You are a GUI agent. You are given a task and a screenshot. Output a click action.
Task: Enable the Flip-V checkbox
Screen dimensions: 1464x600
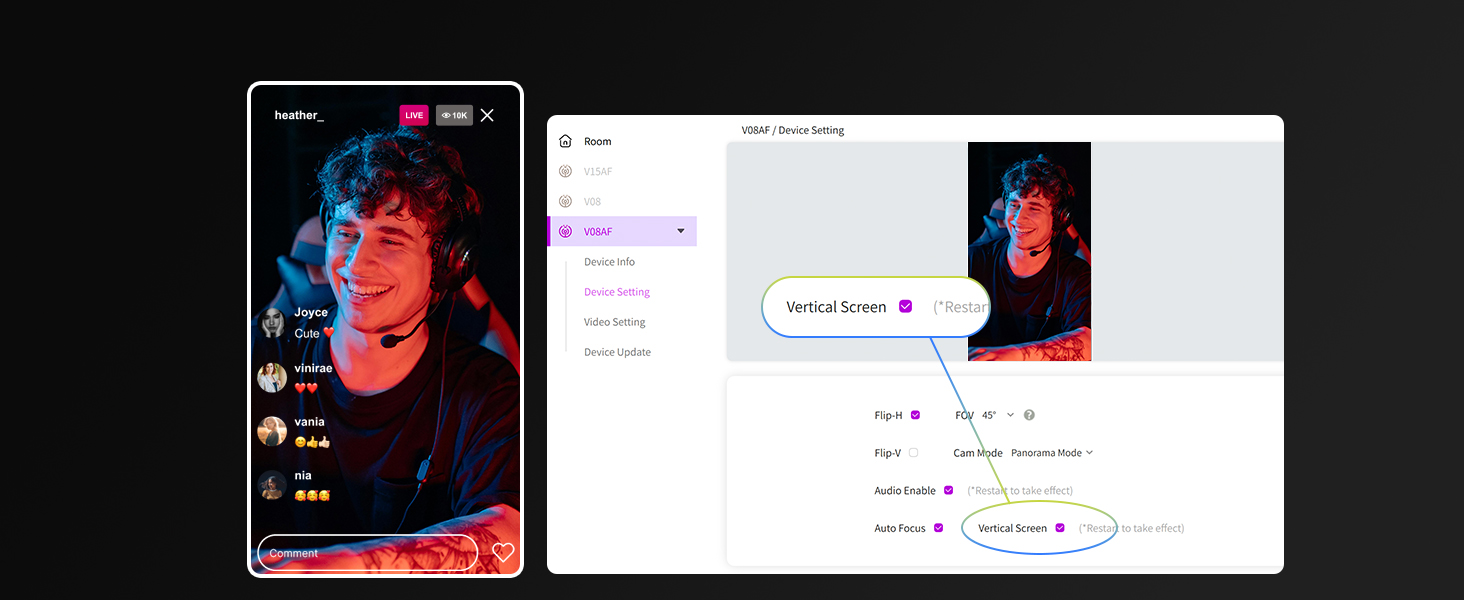point(913,452)
